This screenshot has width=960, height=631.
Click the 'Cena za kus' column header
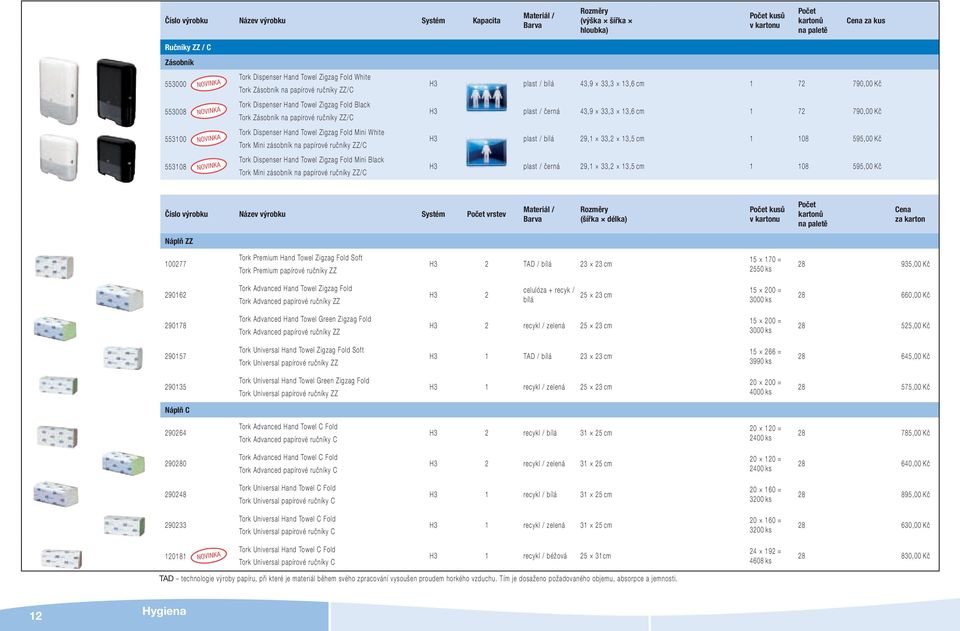coord(866,21)
